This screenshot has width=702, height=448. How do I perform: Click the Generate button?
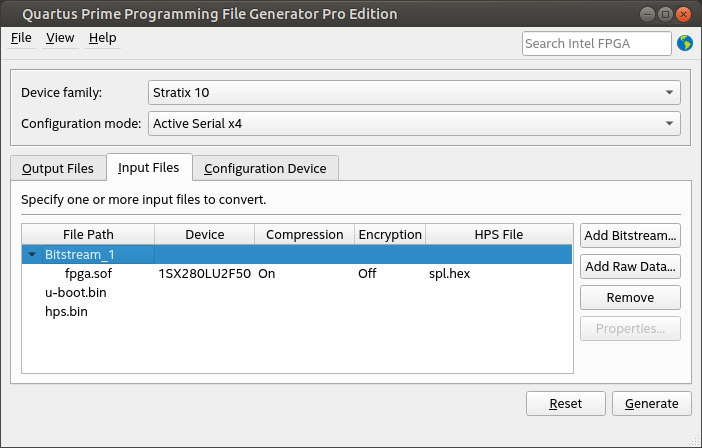point(651,404)
